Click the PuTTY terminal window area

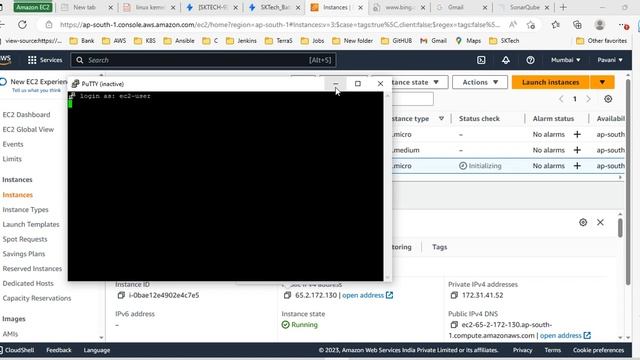pos(225,186)
